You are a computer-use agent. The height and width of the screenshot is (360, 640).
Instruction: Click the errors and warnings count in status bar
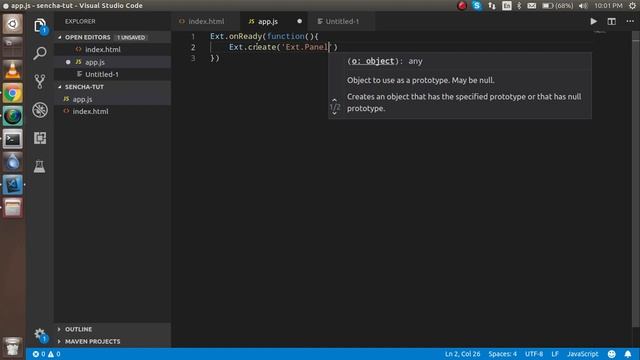pyautogui.click(x=47, y=354)
